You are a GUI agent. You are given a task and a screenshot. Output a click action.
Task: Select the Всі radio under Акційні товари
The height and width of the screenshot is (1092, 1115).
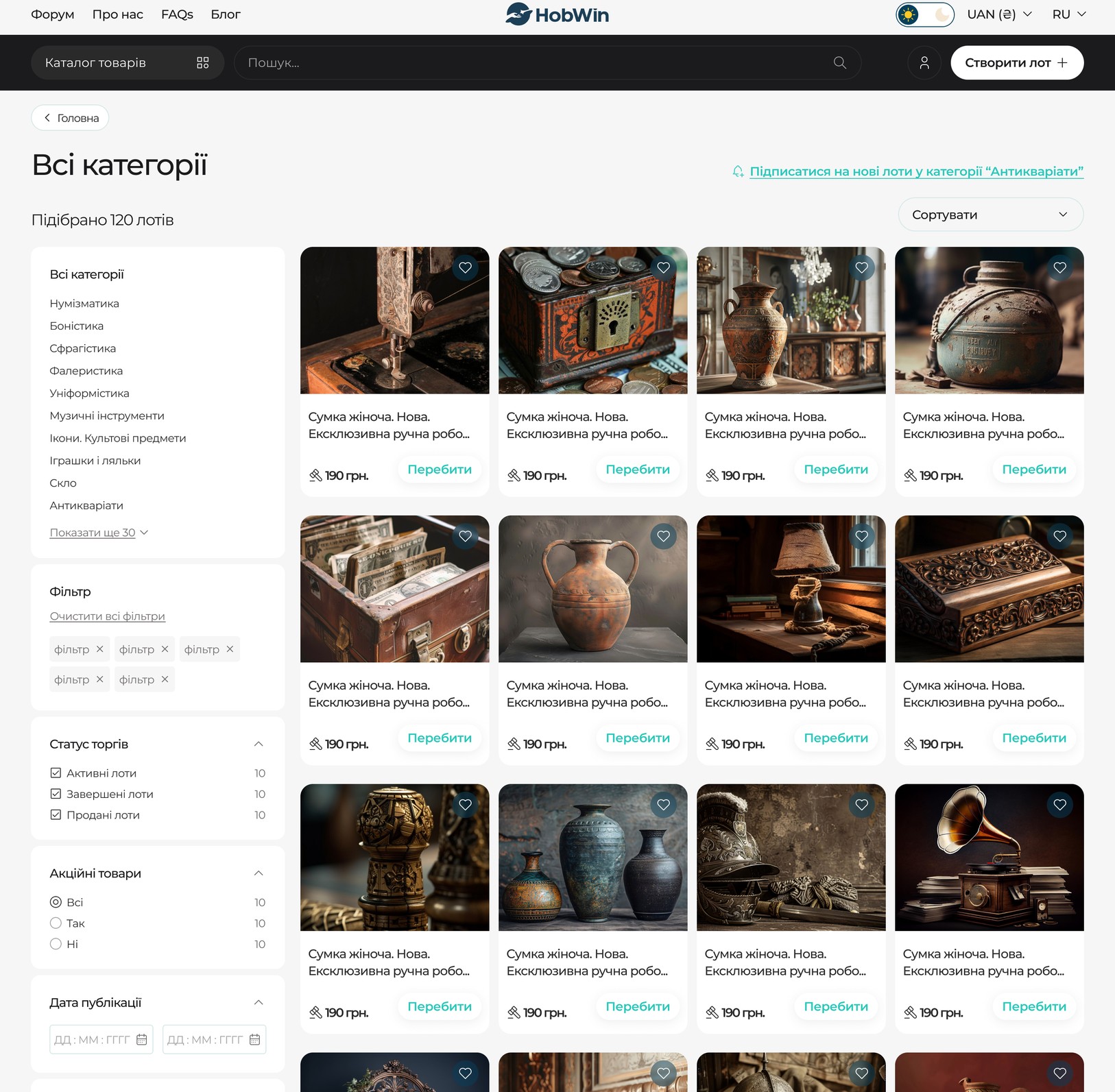tap(56, 903)
